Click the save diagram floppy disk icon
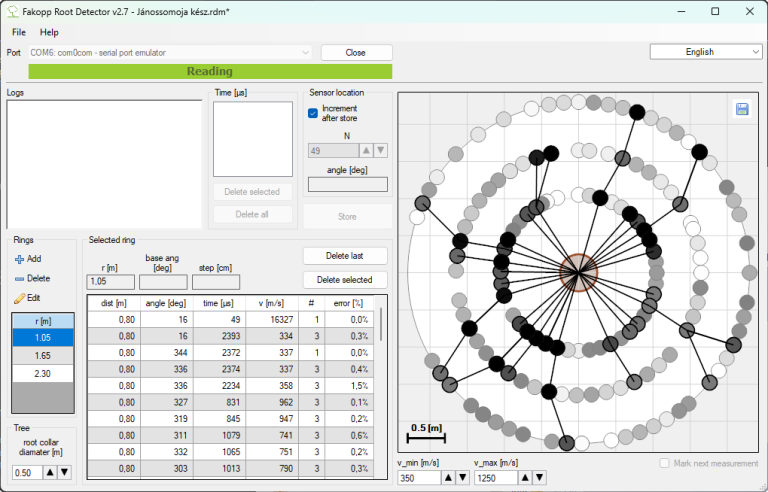Image resolution: width=768 pixels, height=492 pixels. [742, 109]
